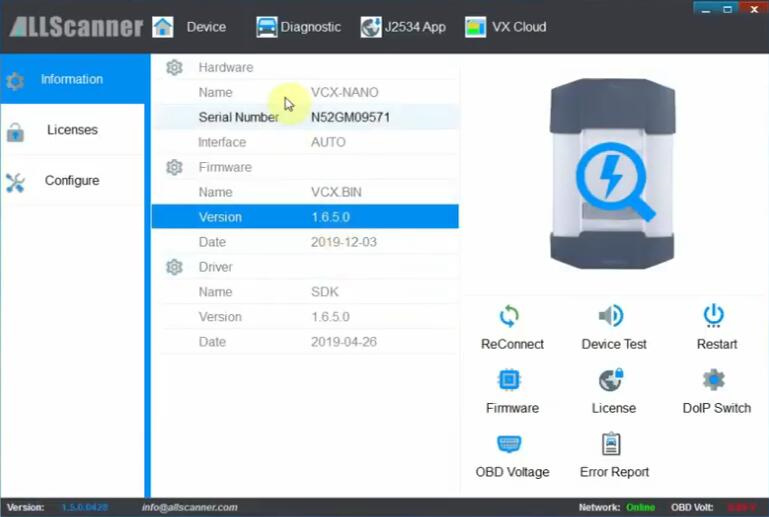Select the highlighted firmware Version 1.6.5.0
The height and width of the screenshot is (517, 769).
(305, 217)
